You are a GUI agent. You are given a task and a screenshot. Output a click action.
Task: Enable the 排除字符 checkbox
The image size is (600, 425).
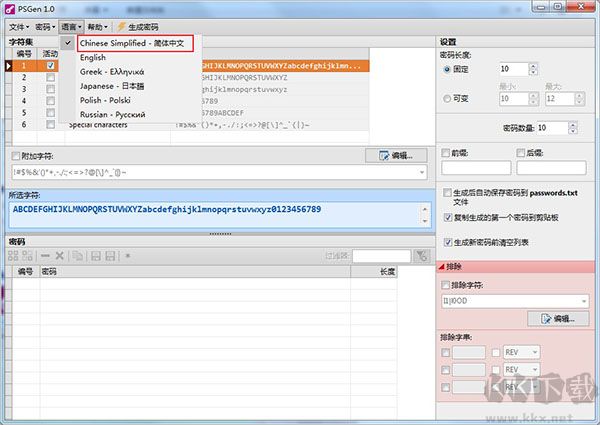point(445,285)
